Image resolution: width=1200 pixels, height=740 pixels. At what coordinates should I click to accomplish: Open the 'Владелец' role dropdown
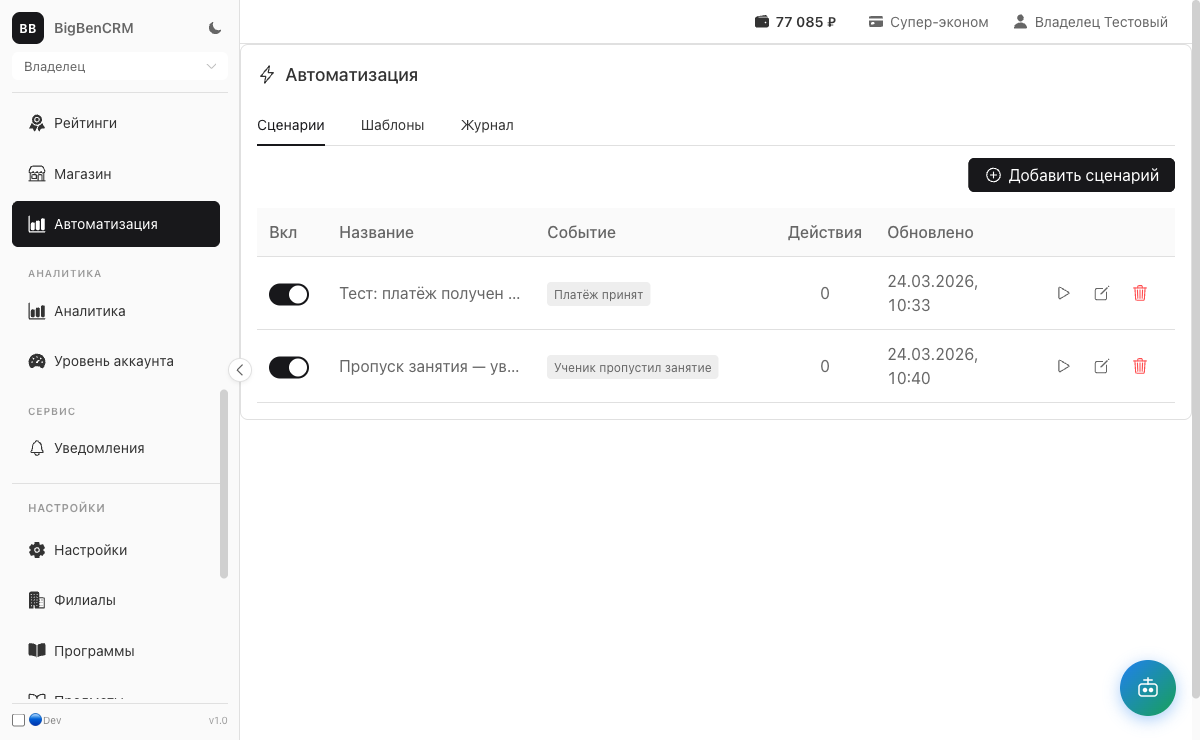click(120, 67)
